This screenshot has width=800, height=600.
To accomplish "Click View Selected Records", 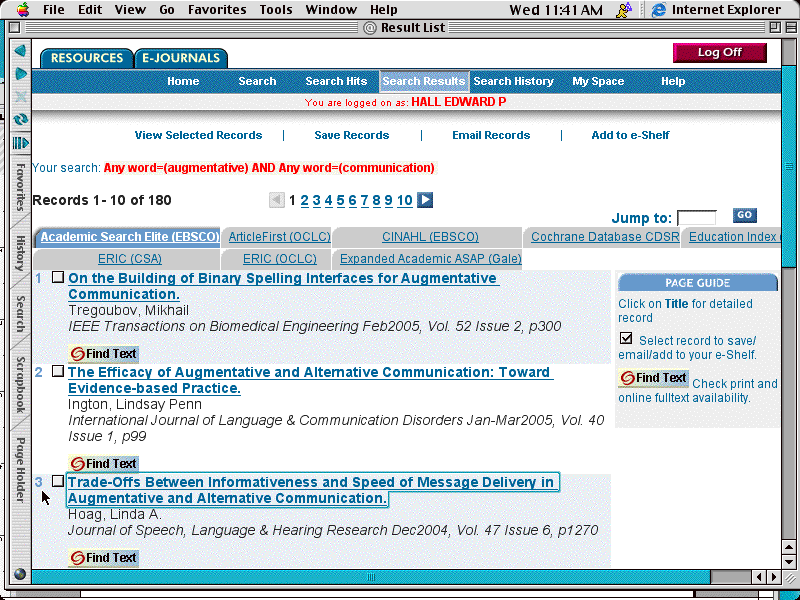I will 198,135.
